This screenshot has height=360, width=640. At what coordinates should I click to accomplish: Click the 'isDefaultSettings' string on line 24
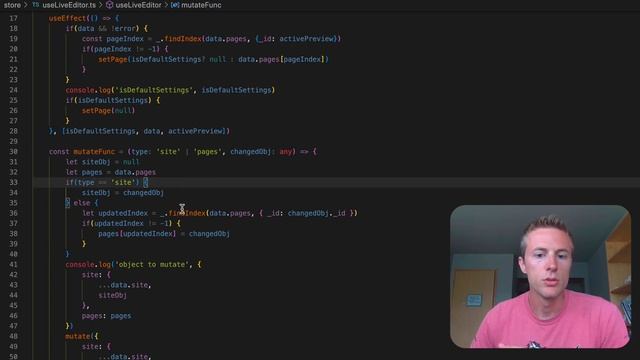click(154, 90)
